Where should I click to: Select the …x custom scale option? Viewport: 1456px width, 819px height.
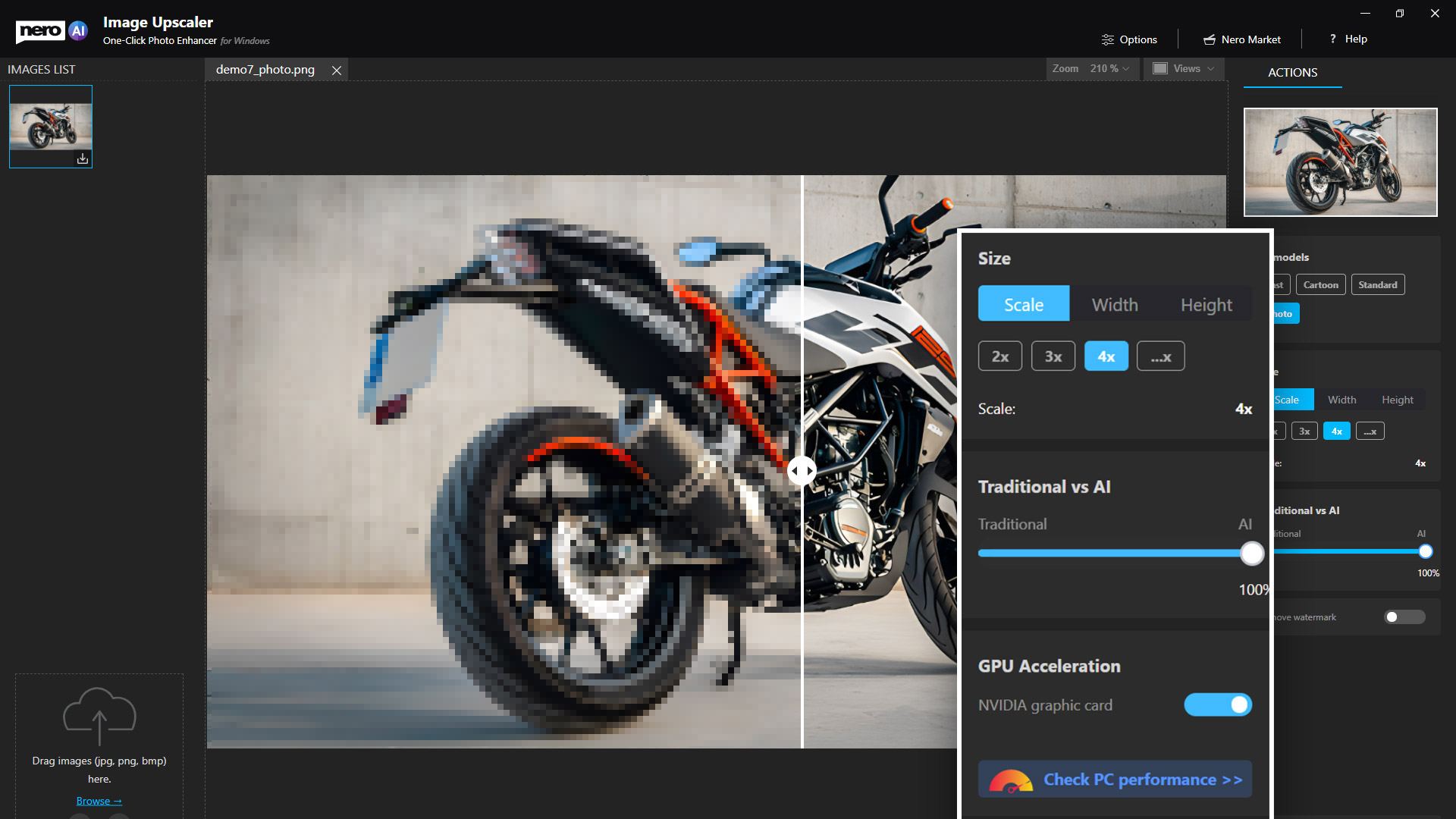[1159, 356]
